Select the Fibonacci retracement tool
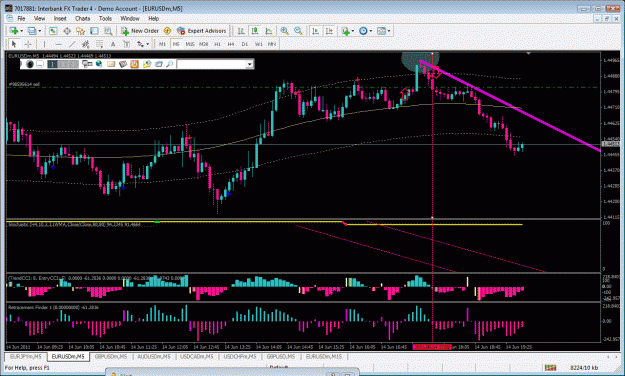 pos(99,44)
